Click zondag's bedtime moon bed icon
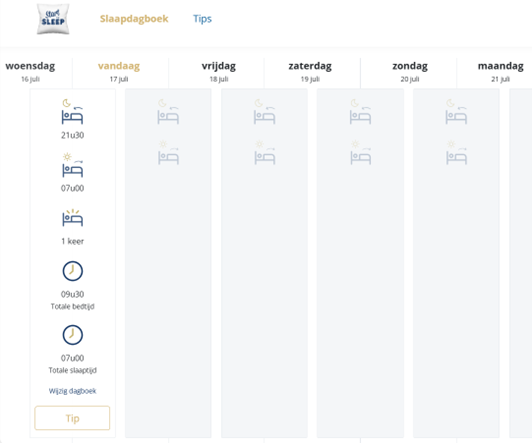 (x=456, y=112)
